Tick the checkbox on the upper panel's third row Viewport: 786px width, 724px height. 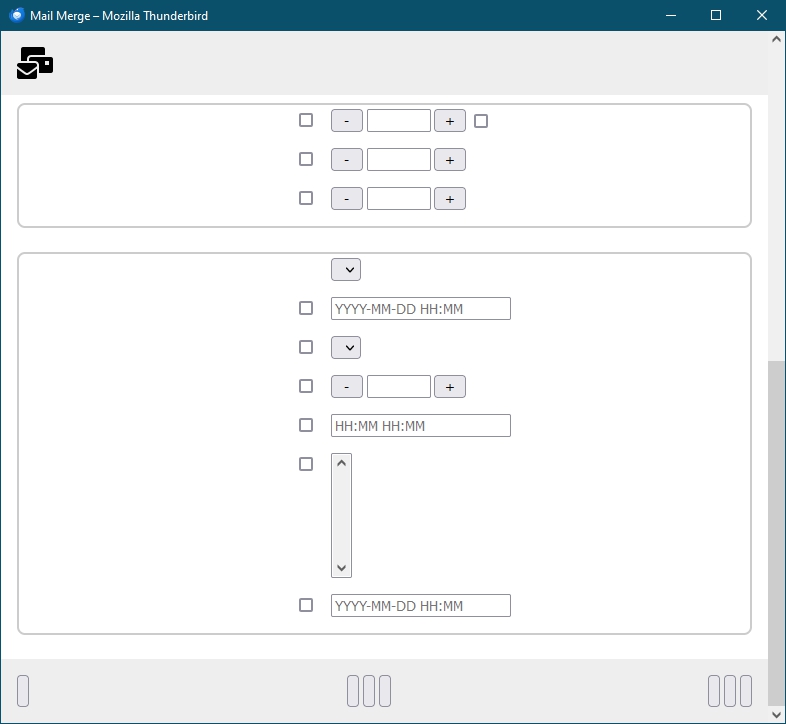click(x=306, y=198)
